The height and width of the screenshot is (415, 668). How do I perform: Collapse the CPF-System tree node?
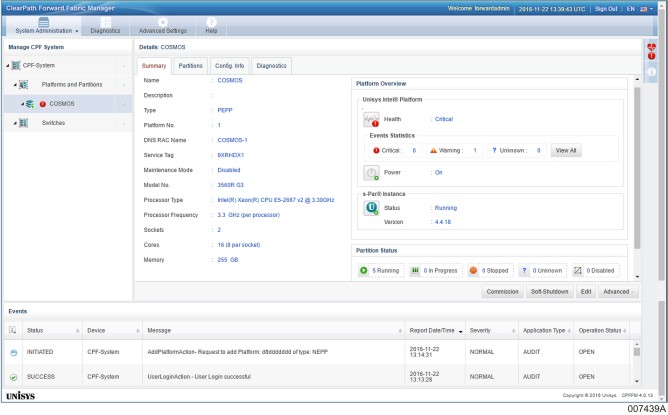(x=8, y=65)
